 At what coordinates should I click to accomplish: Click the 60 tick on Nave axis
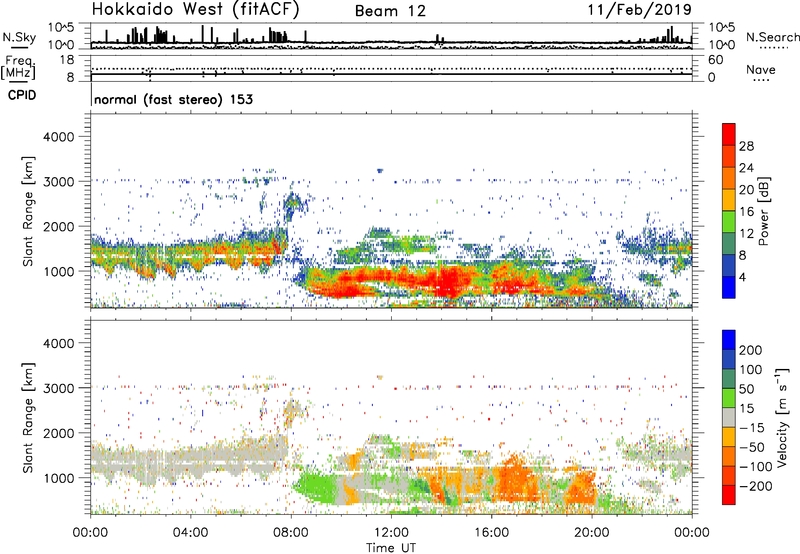[x=715, y=60]
